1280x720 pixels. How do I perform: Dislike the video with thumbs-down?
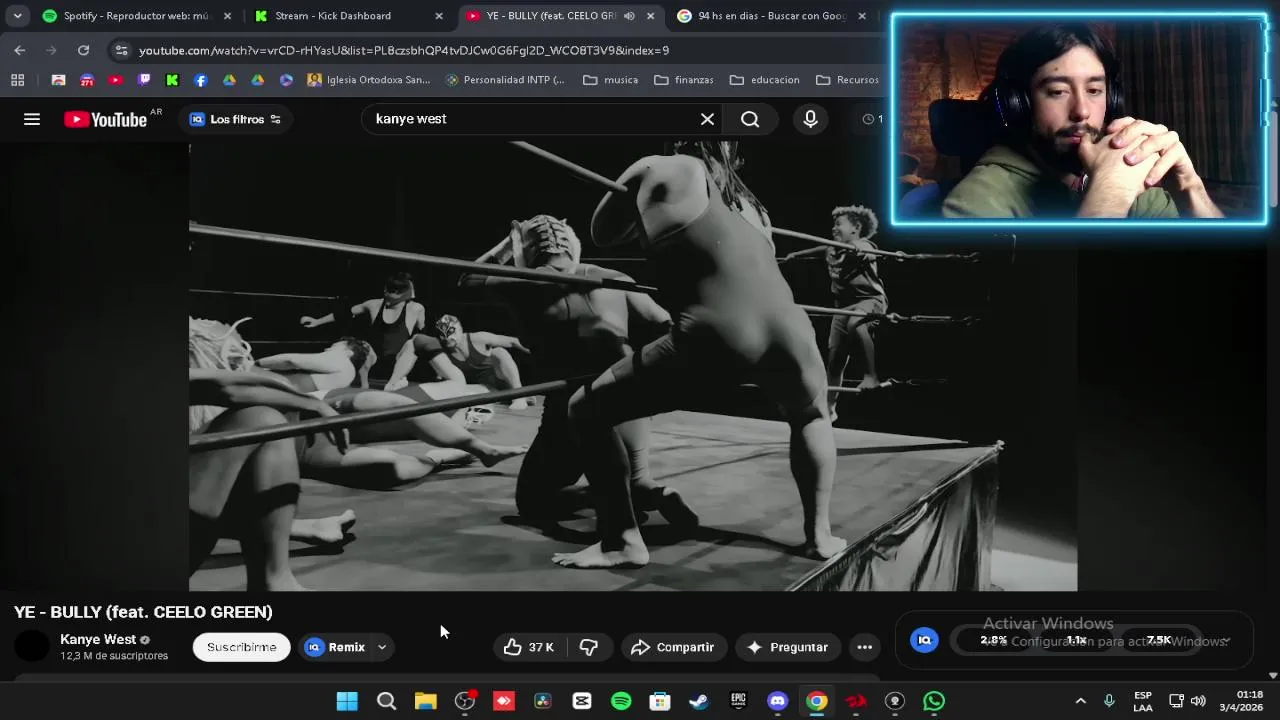point(589,647)
